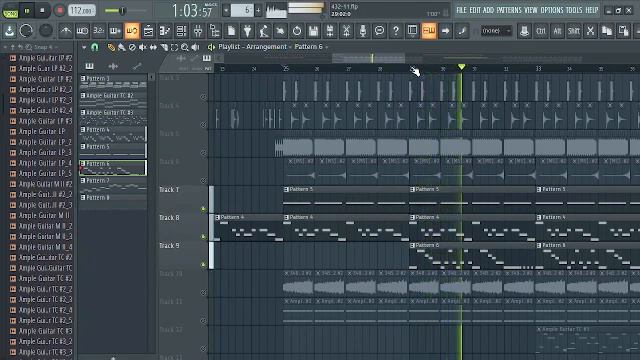The width and height of the screenshot is (640, 360).
Task: Open the OPTIONS menu
Action: (x=552, y=10)
